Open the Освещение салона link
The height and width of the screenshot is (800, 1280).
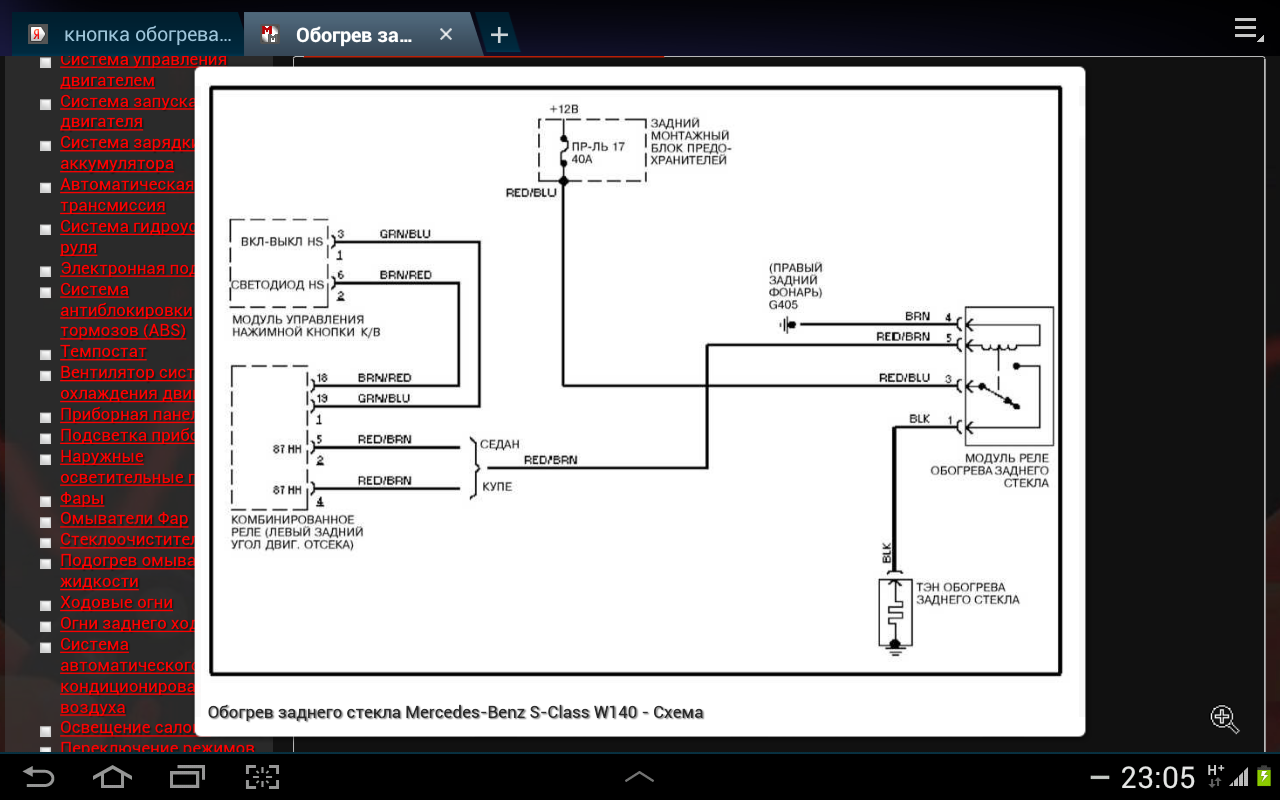point(127,728)
